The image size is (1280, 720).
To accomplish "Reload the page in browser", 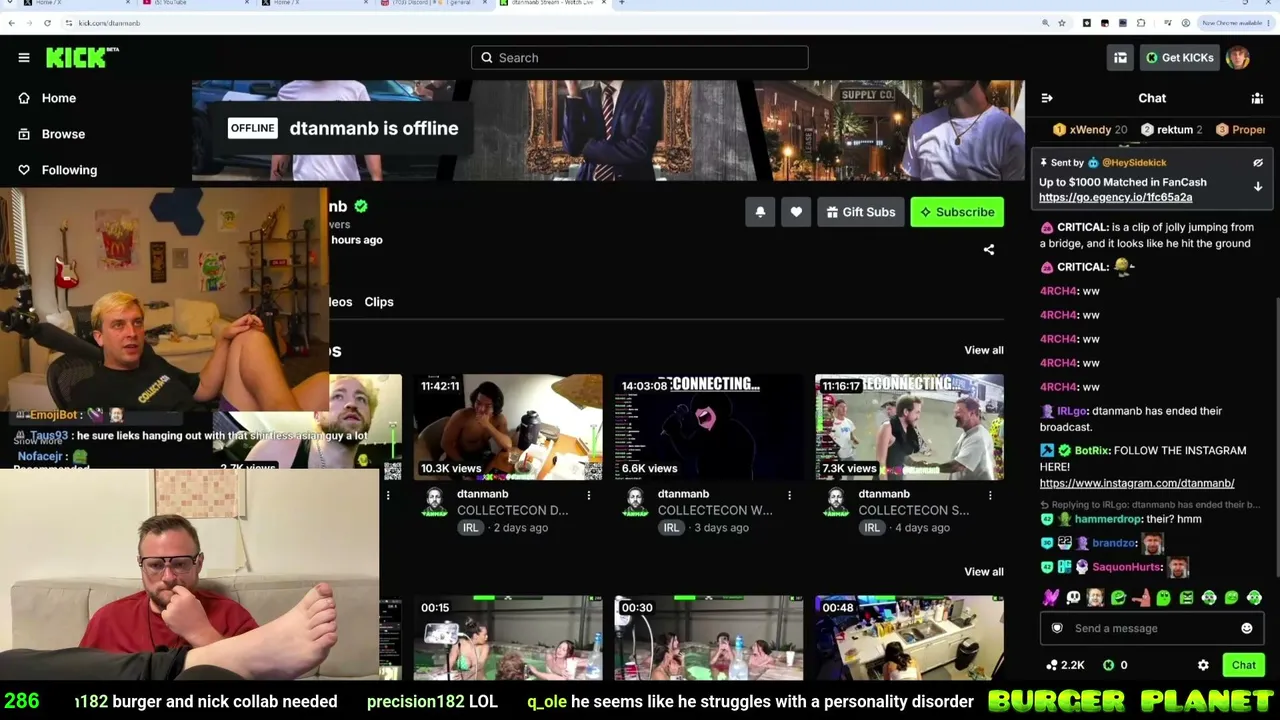I will point(47,23).
